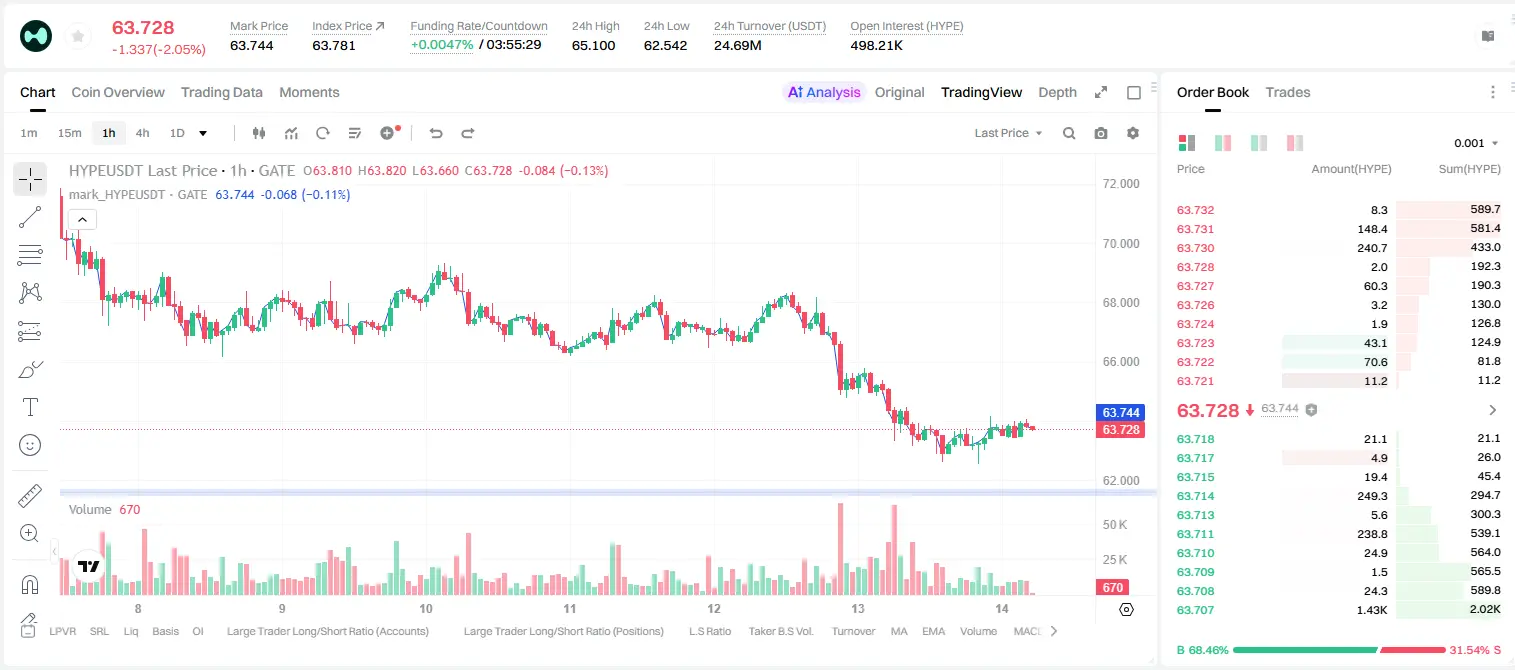
Task: Open the Last Price dropdown
Action: pos(1008,133)
